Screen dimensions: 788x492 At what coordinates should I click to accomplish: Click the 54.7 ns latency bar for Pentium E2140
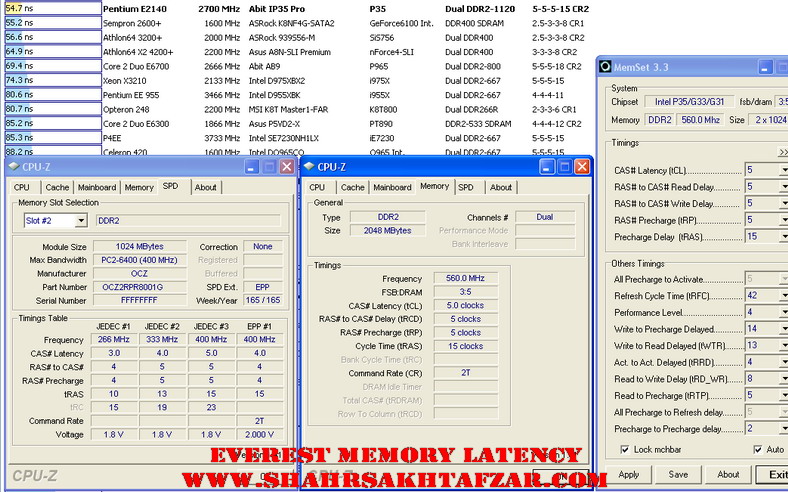(x=53, y=9)
